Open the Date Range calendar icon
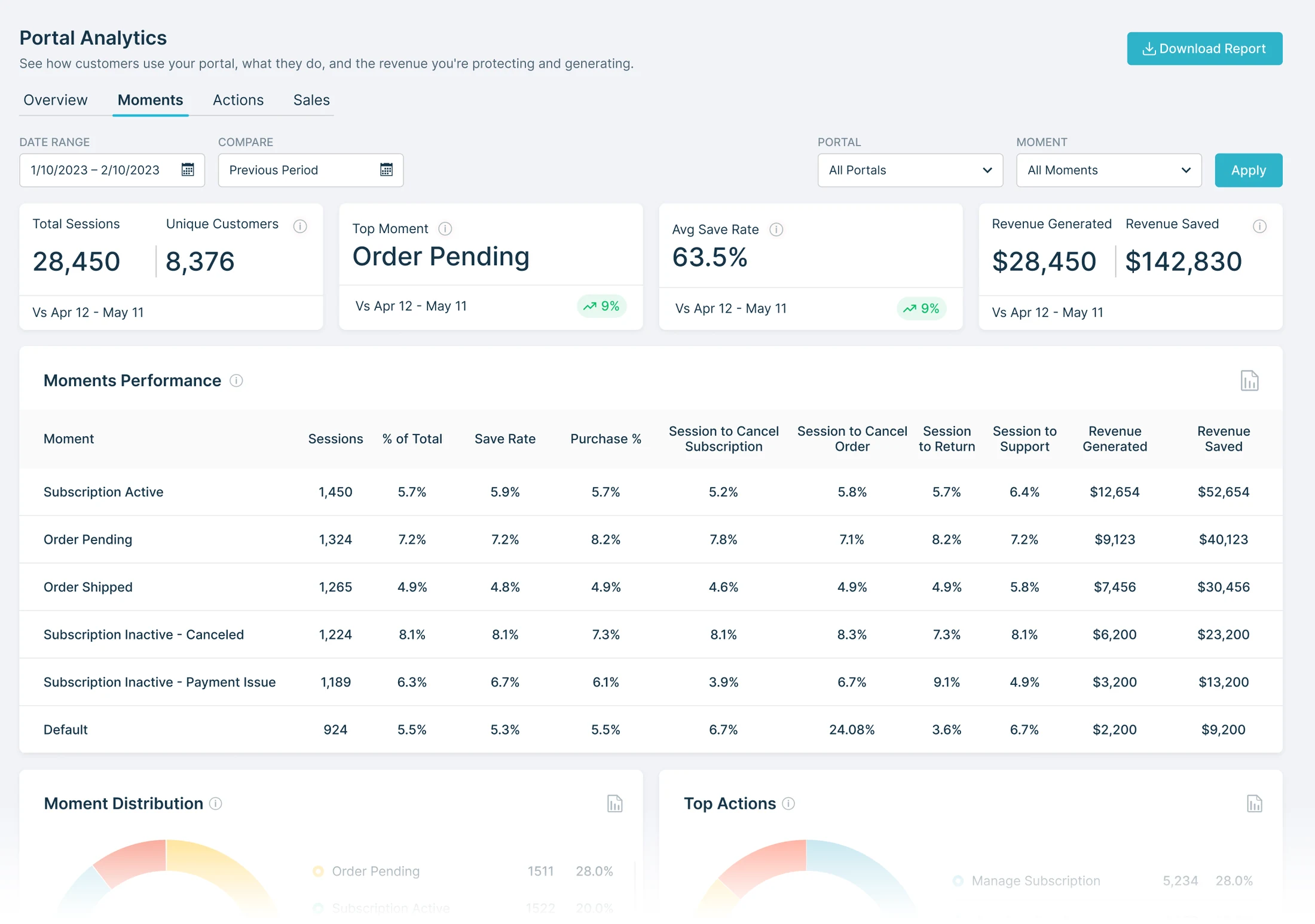Image resolution: width=1315 pixels, height=924 pixels. click(188, 170)
